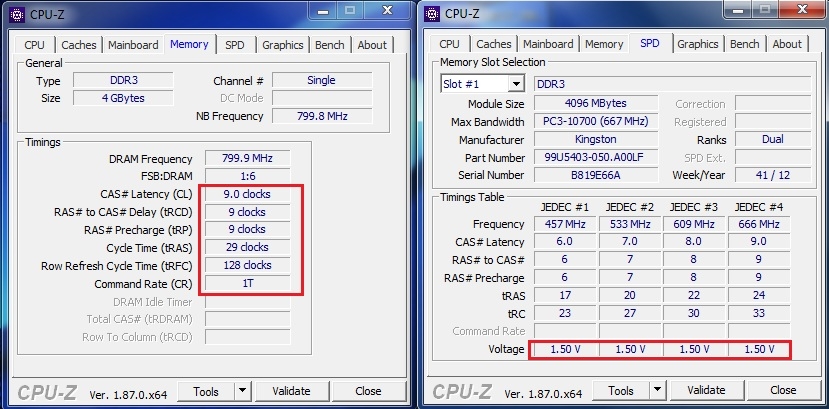The width and height of the screenshot is (829, 409).
Task: Open the CPU tab in right window
Action: click(x=449, y=44)
